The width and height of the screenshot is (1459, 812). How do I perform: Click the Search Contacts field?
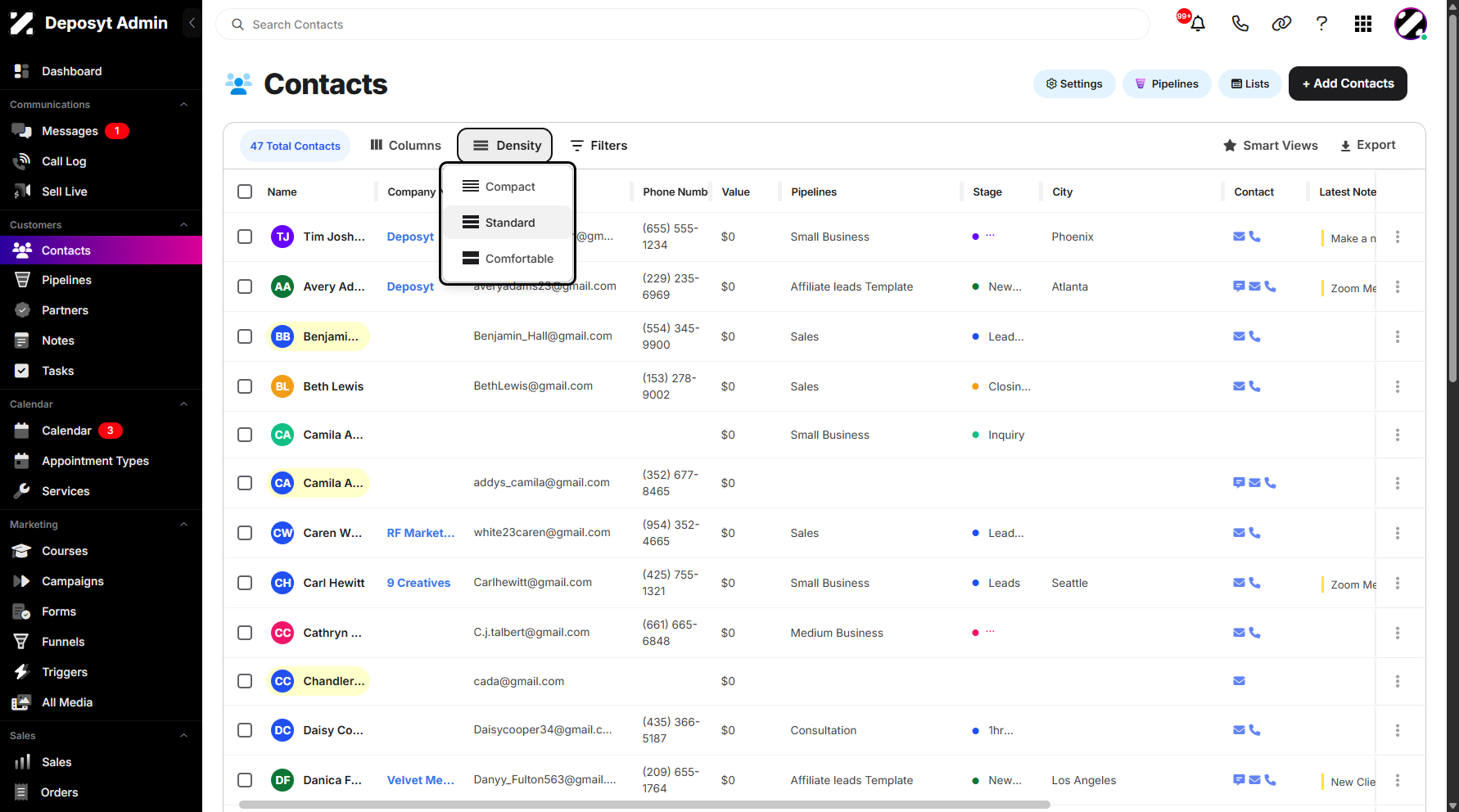pyautogui.click(x=683, y=25)
